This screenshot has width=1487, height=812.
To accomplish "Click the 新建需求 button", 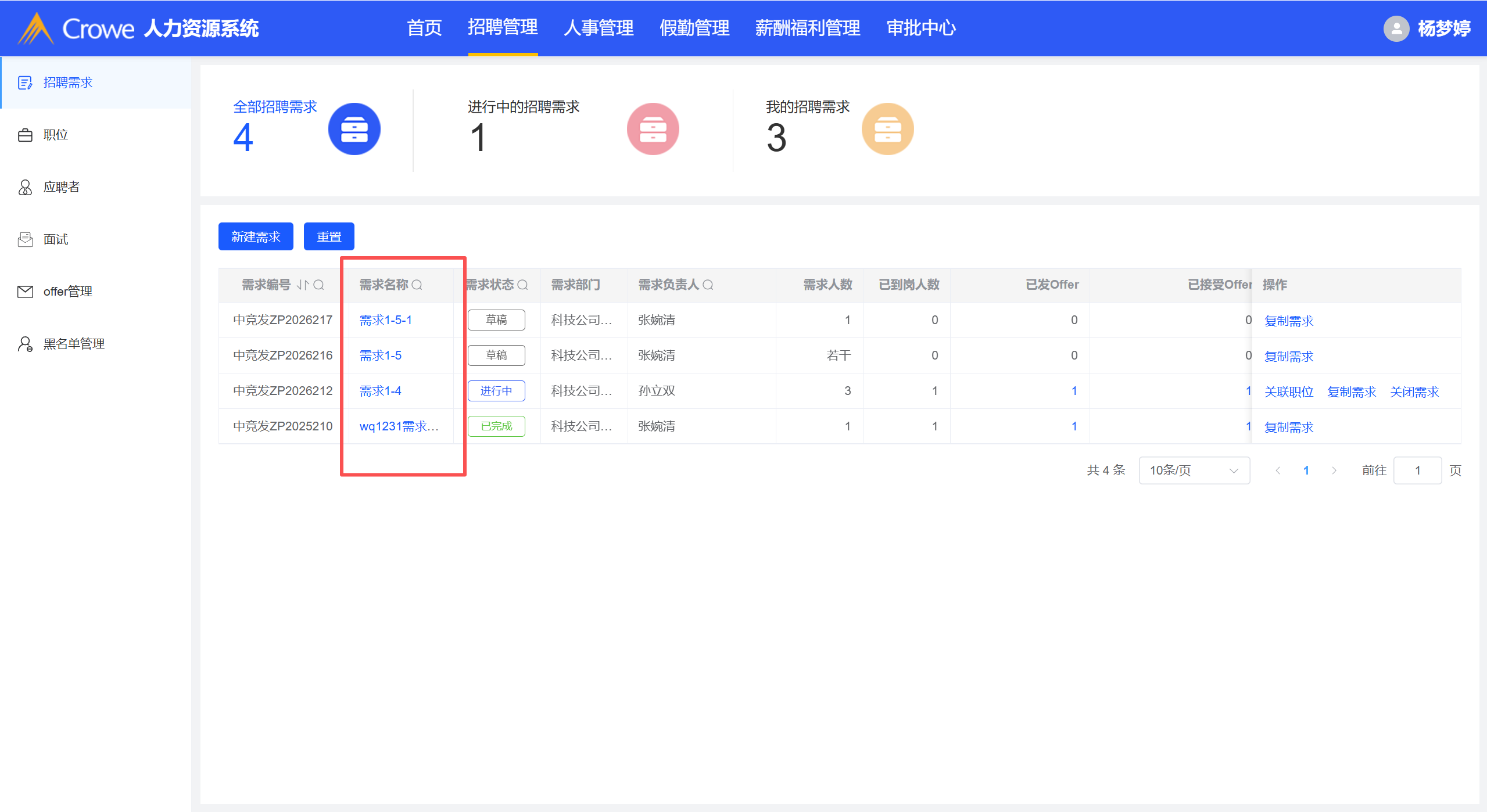I will pyautogui.click(x=256, y=236).
